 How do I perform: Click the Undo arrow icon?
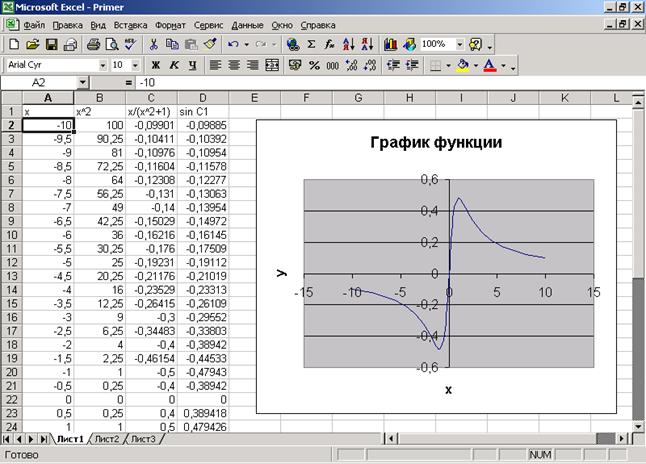point(233,44)
